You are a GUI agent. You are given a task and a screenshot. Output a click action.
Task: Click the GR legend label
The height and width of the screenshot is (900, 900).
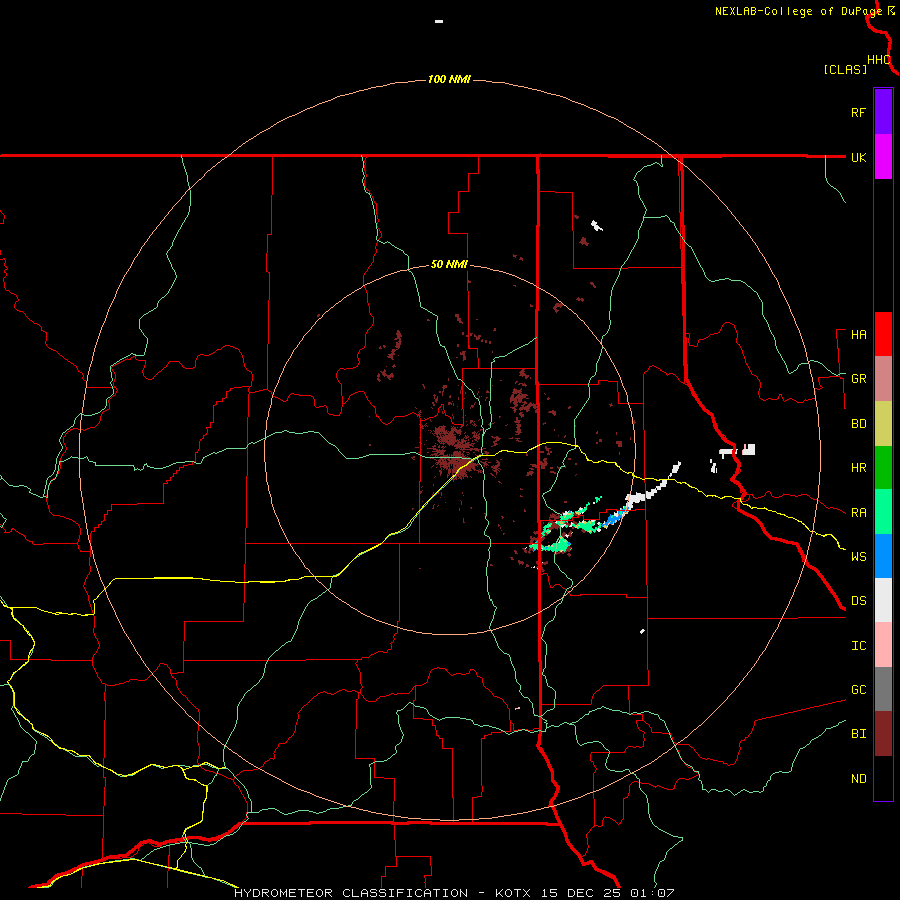858,379
